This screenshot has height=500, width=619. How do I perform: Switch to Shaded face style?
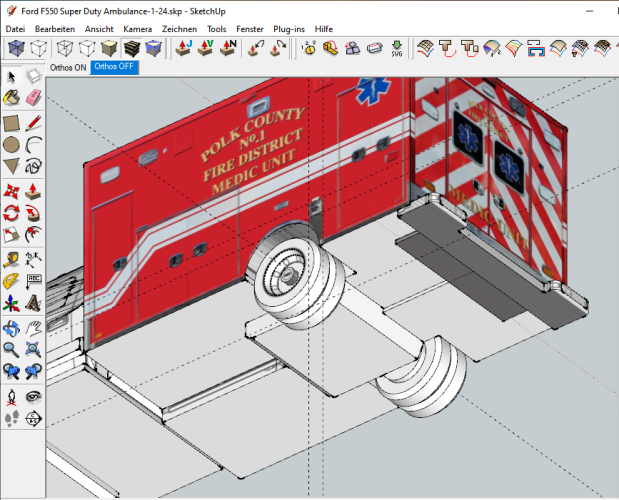coord(109,48)
